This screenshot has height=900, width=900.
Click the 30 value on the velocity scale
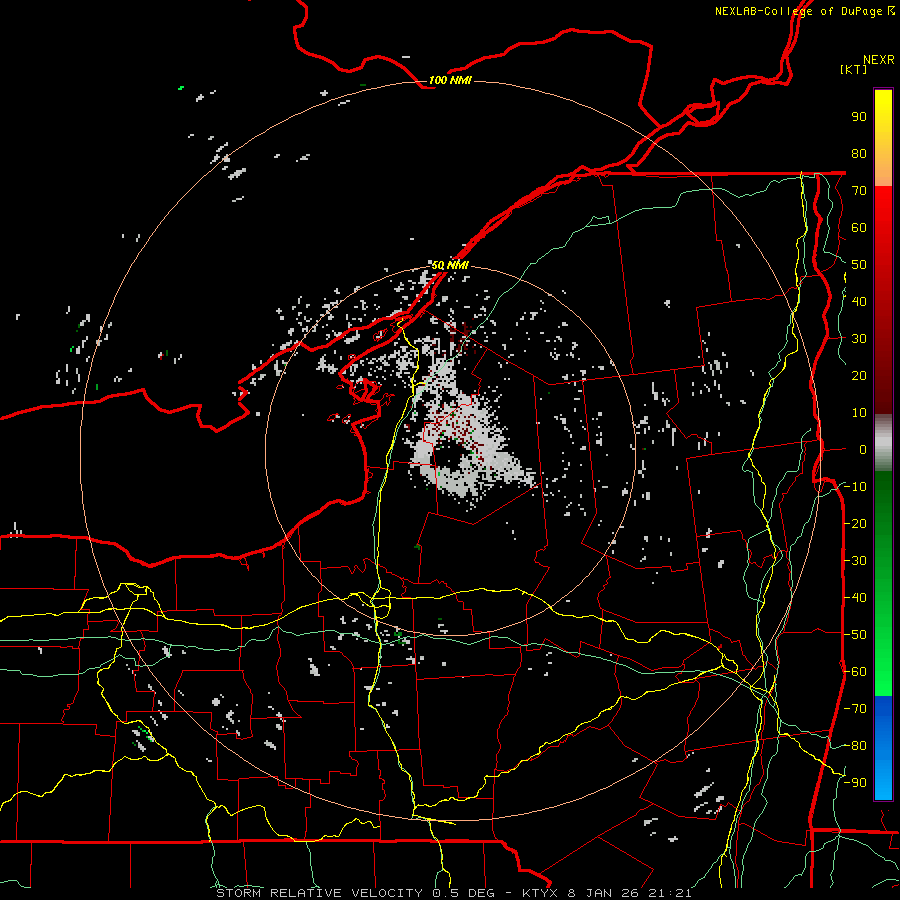point(859,339)
